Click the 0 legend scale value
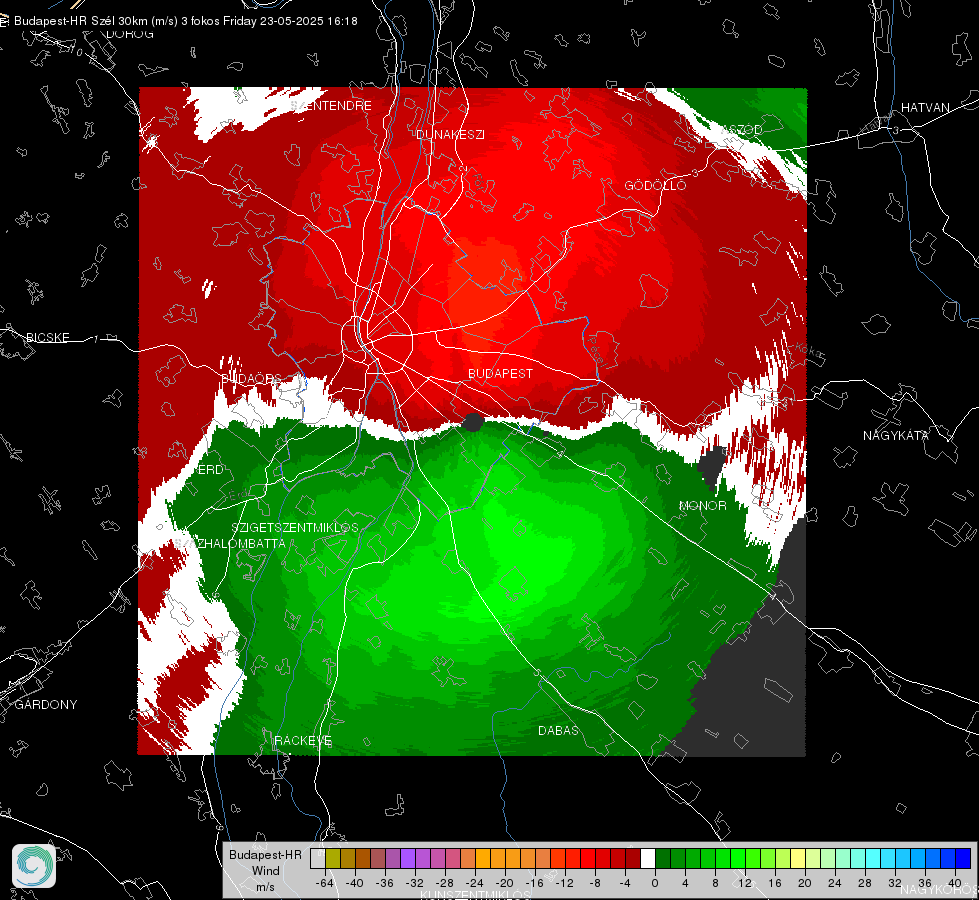Screen dimensions: 979x900 (x=655, y=883)
